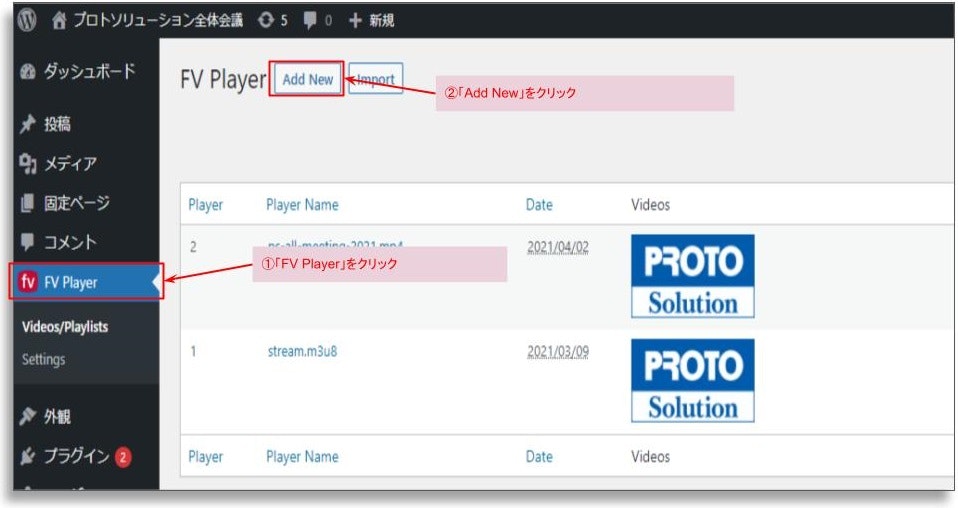Screen dimensions: 958x508
Task: Sort by the Date column header at top
Action: coord(539,205)
